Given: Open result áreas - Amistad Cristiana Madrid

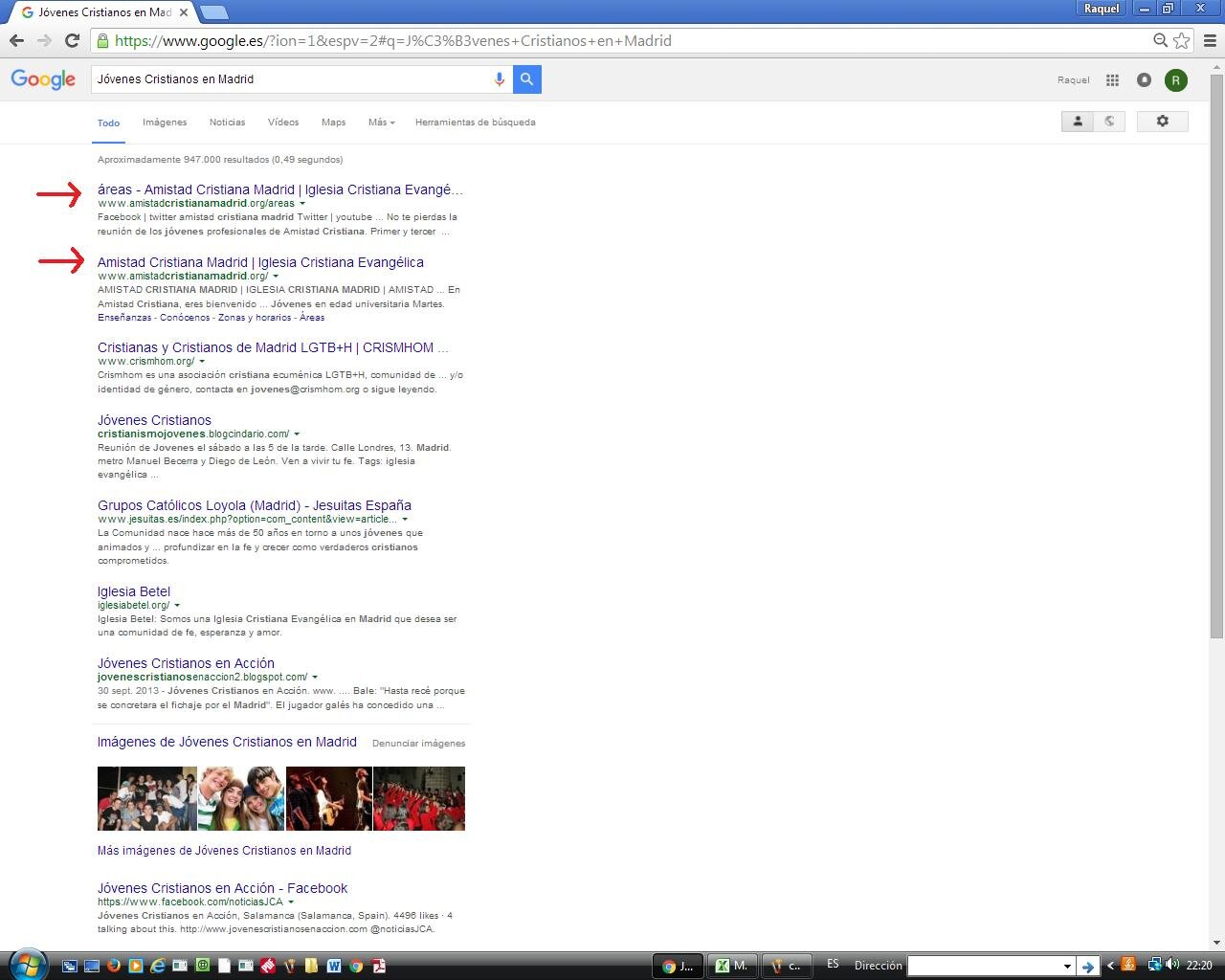Looking at the screenshot, I should 279,189.
